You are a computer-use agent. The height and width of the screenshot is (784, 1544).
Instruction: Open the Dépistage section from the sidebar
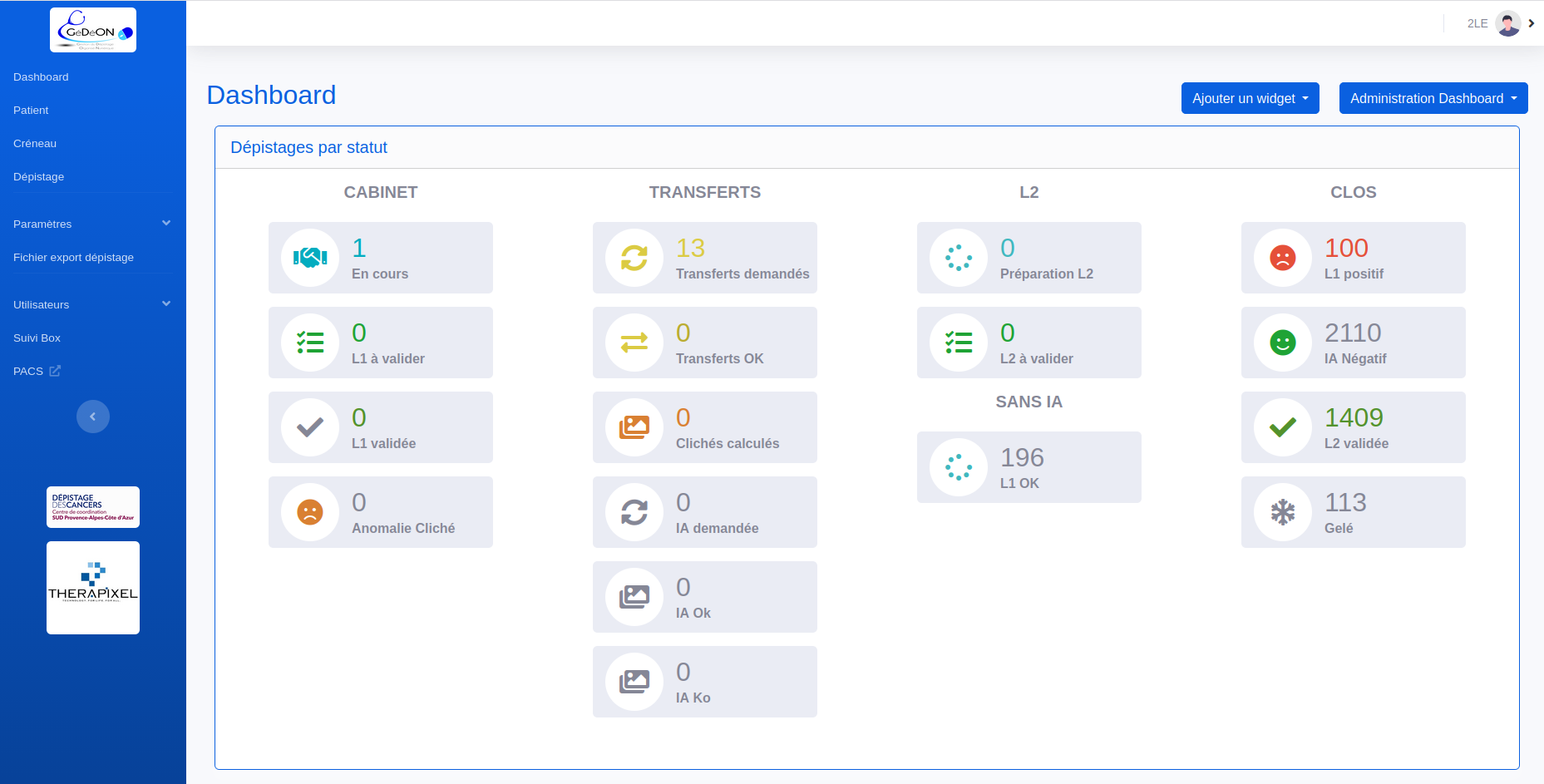38,176
